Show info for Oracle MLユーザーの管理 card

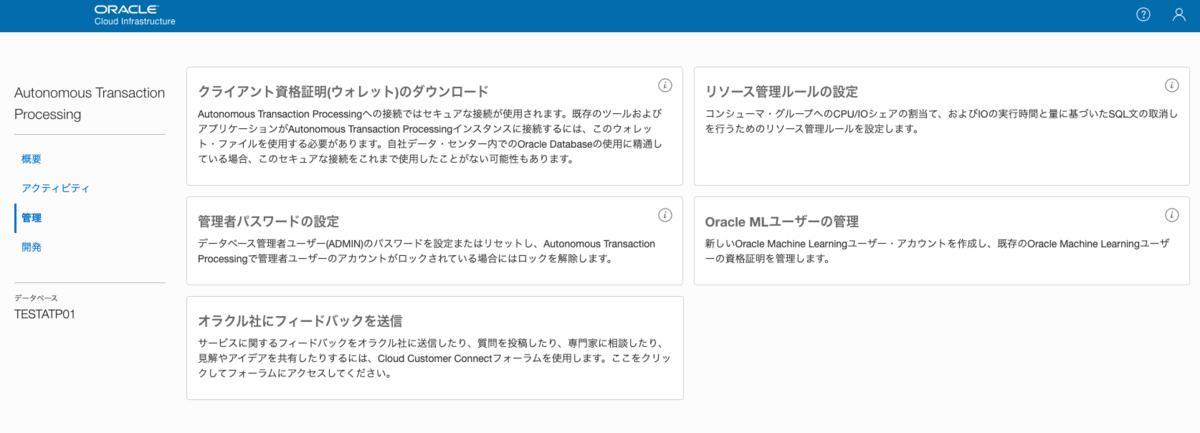(x=1172, y=215)
